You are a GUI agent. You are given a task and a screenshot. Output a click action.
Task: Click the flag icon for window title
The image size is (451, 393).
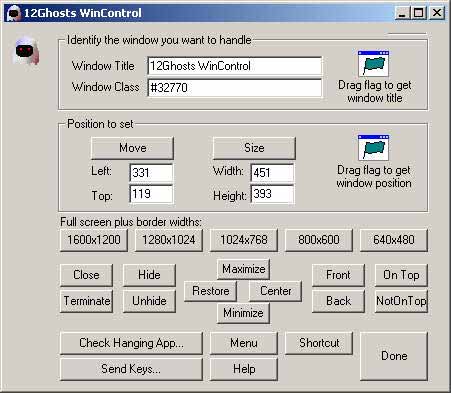click(373, 64)
